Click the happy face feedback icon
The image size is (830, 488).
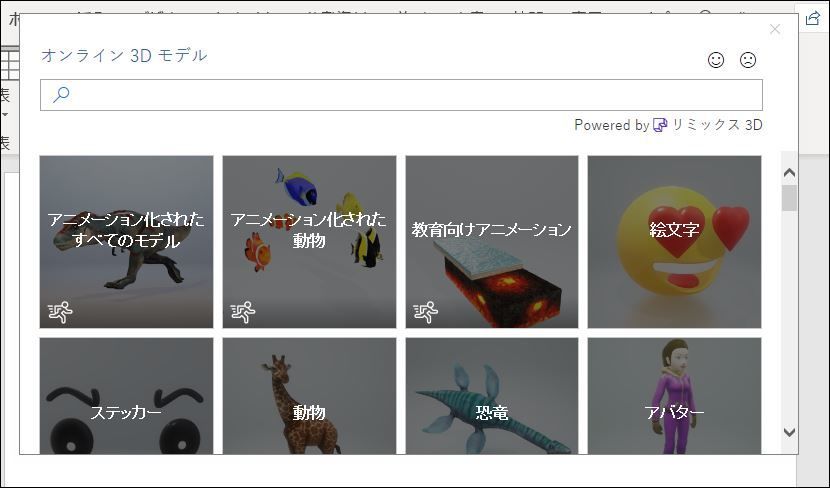tap(716, 60)
